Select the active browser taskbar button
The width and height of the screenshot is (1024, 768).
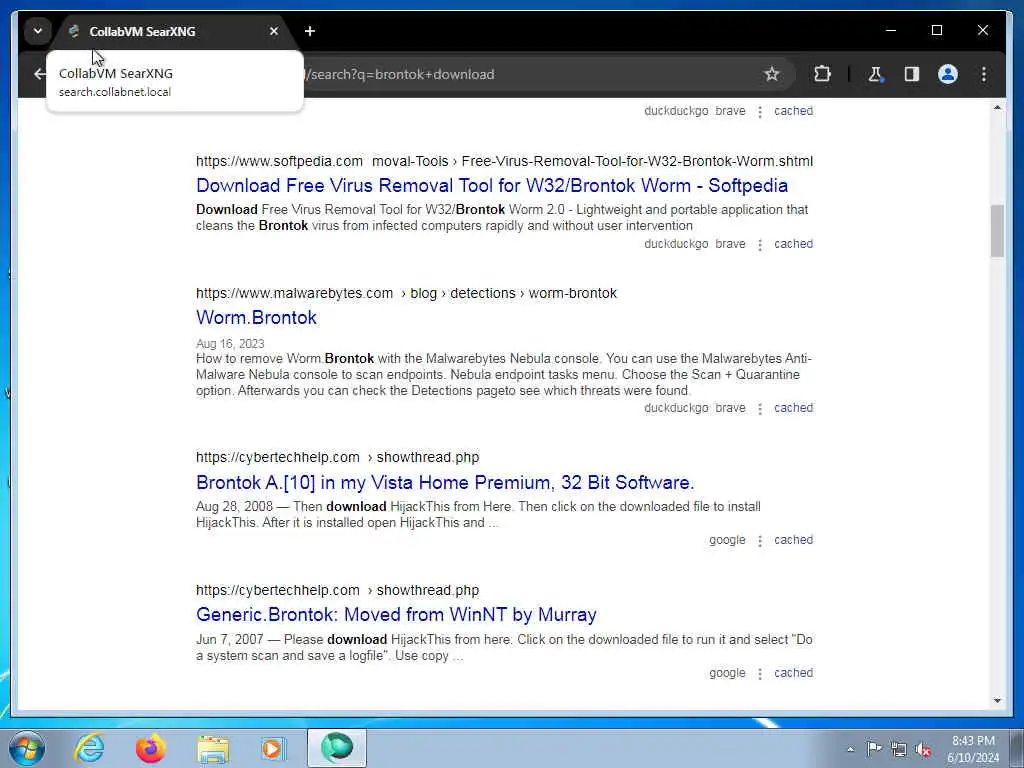(x=336, y=748)
